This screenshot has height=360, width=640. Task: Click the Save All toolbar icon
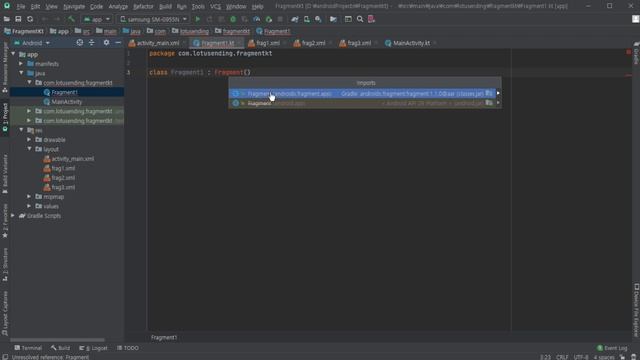coord(18,19)
